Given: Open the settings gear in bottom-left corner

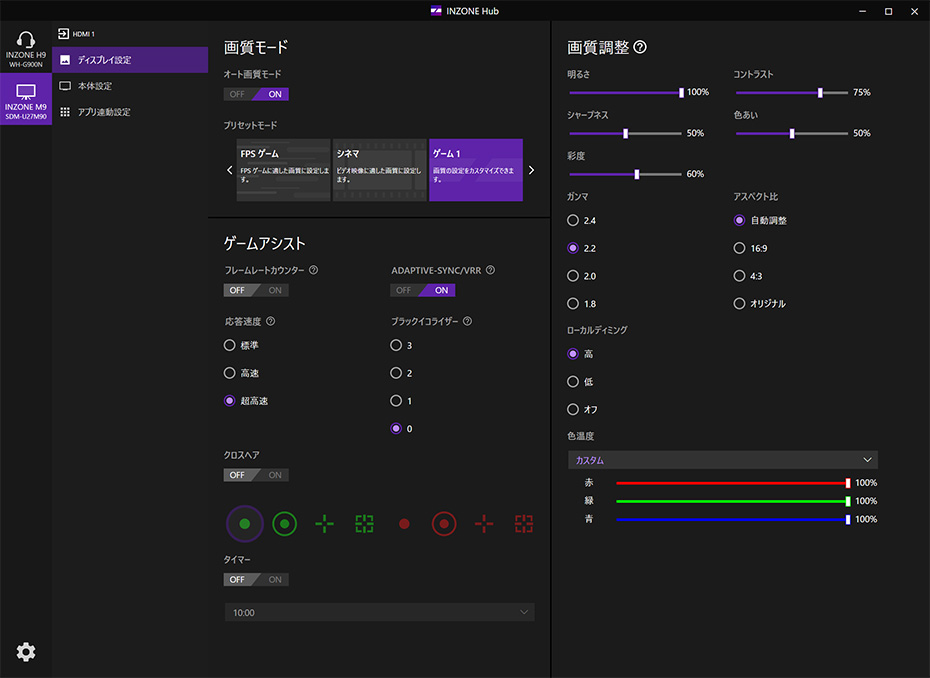Looking at the screenshot, I should [x=26, y=652].
